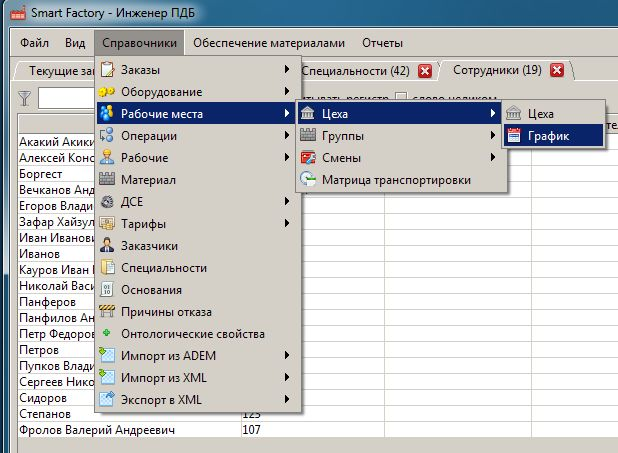Click the Рабочие worker icon
618x453 pixels.
click(107, 158)
